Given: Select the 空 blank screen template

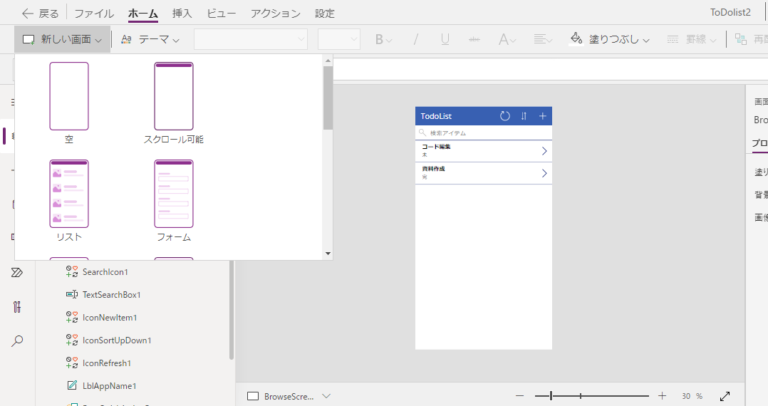Looking at the screenshot, I should click(69, 103).
